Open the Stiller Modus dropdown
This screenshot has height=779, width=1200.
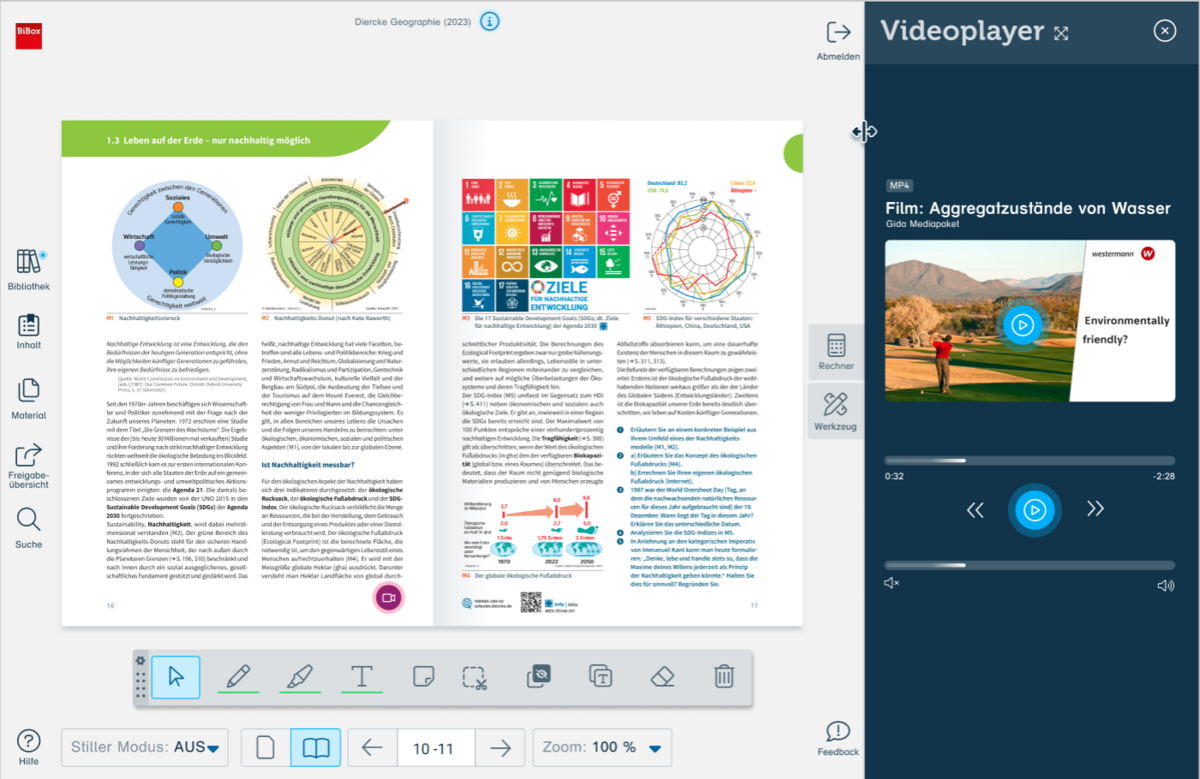146,747
